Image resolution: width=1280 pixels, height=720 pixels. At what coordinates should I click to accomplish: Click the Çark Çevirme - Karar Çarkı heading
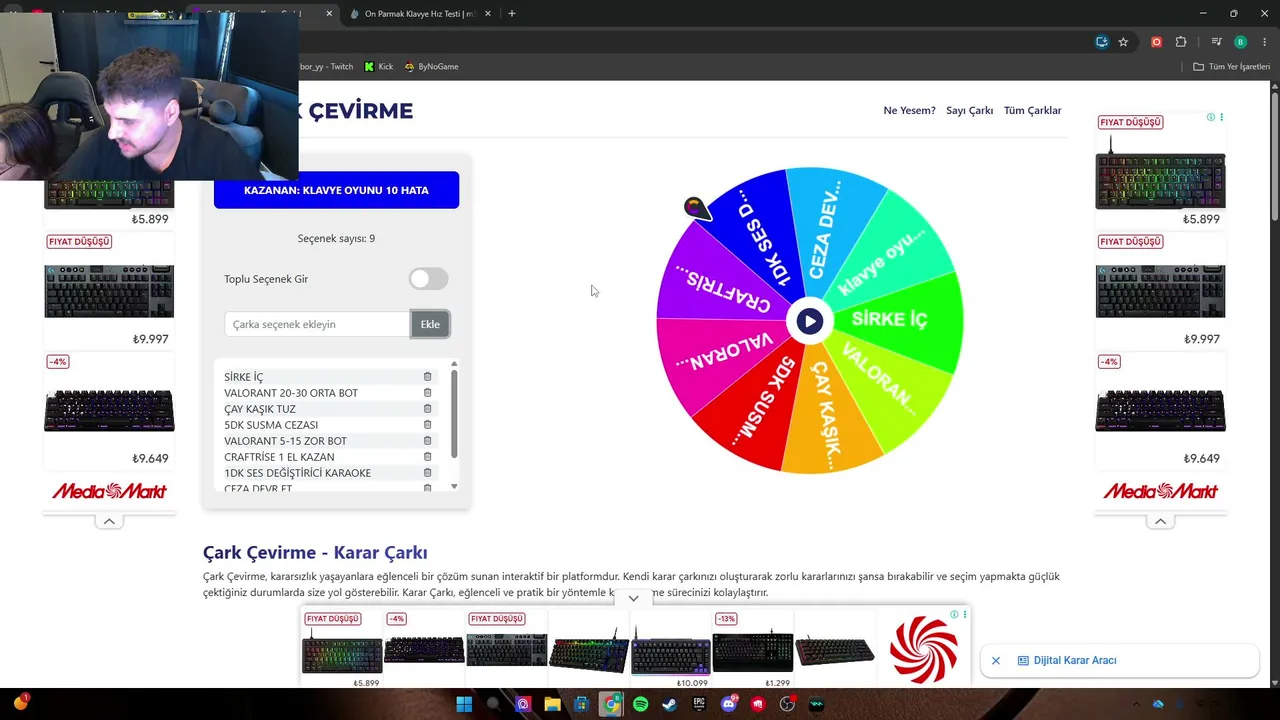315,553
